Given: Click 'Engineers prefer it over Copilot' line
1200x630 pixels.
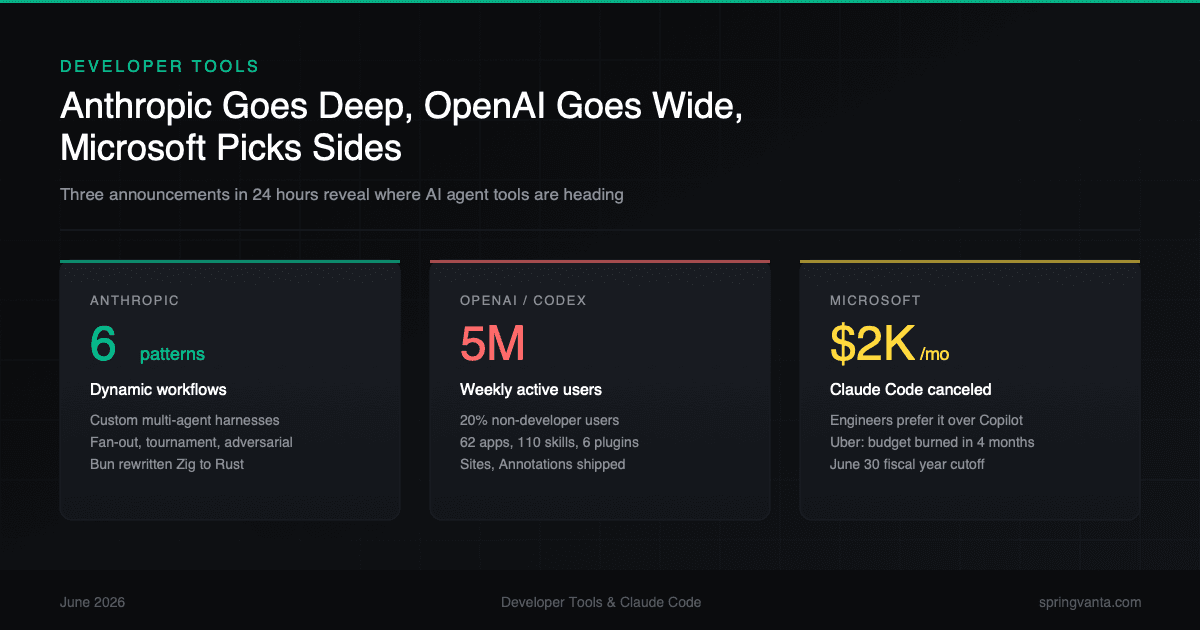Looking at the screenshot, I should point(927,420).
